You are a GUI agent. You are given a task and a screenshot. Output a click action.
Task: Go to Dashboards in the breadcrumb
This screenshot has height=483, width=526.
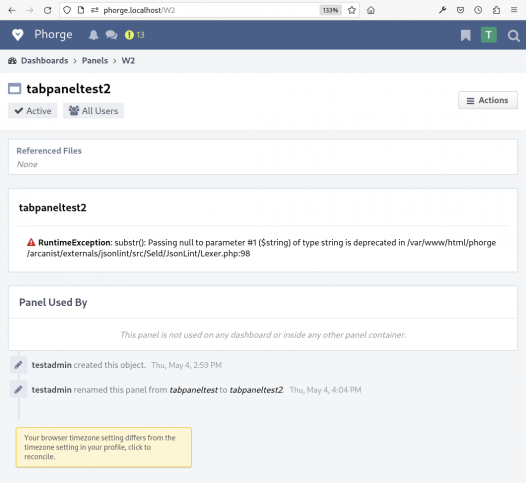click(44, 61)
